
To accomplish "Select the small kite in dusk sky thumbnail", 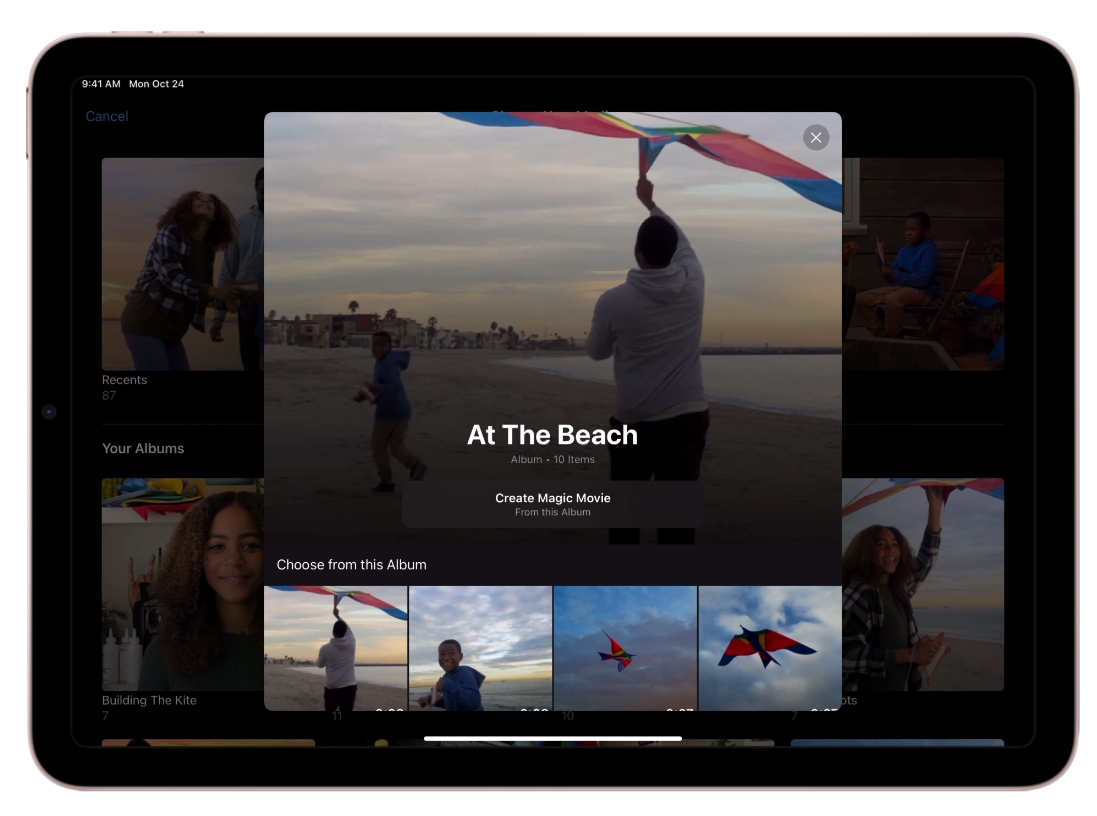I will [x=625, y=648].
